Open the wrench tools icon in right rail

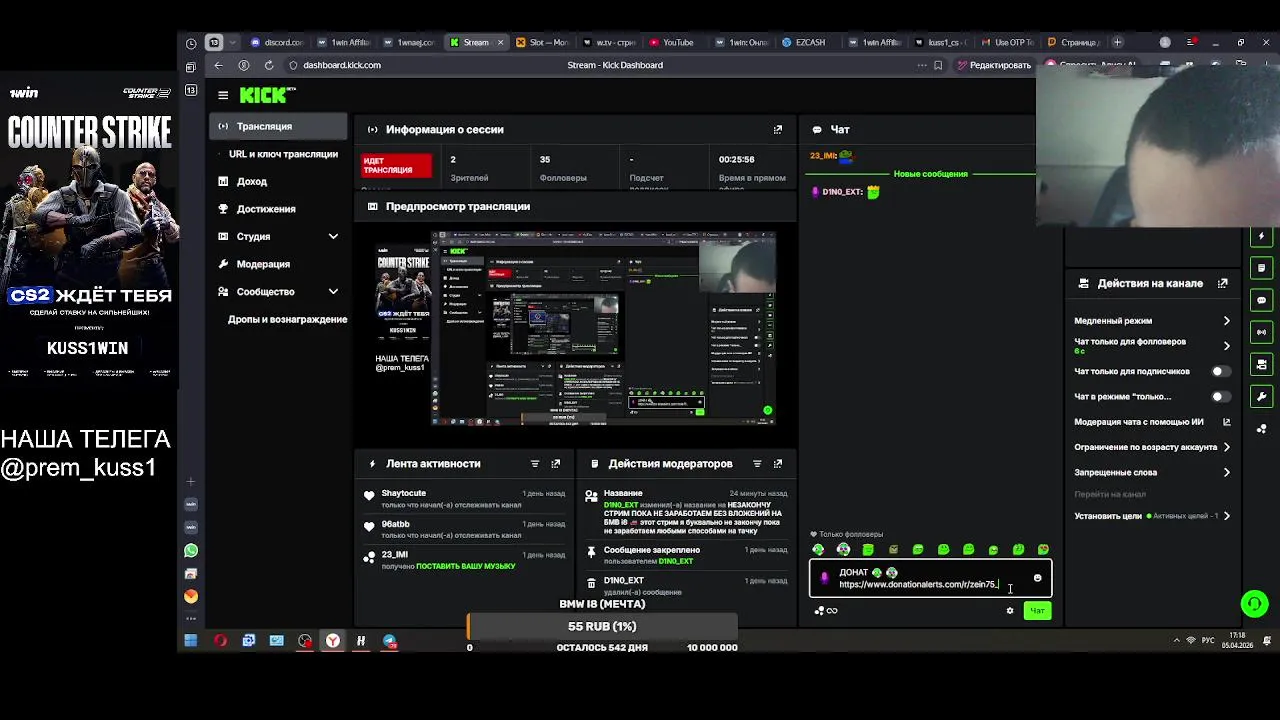point(1261,396)
